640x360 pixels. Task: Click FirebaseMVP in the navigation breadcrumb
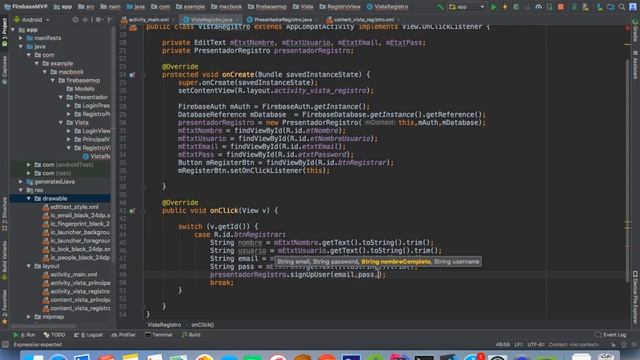click(x=26, y=7)
